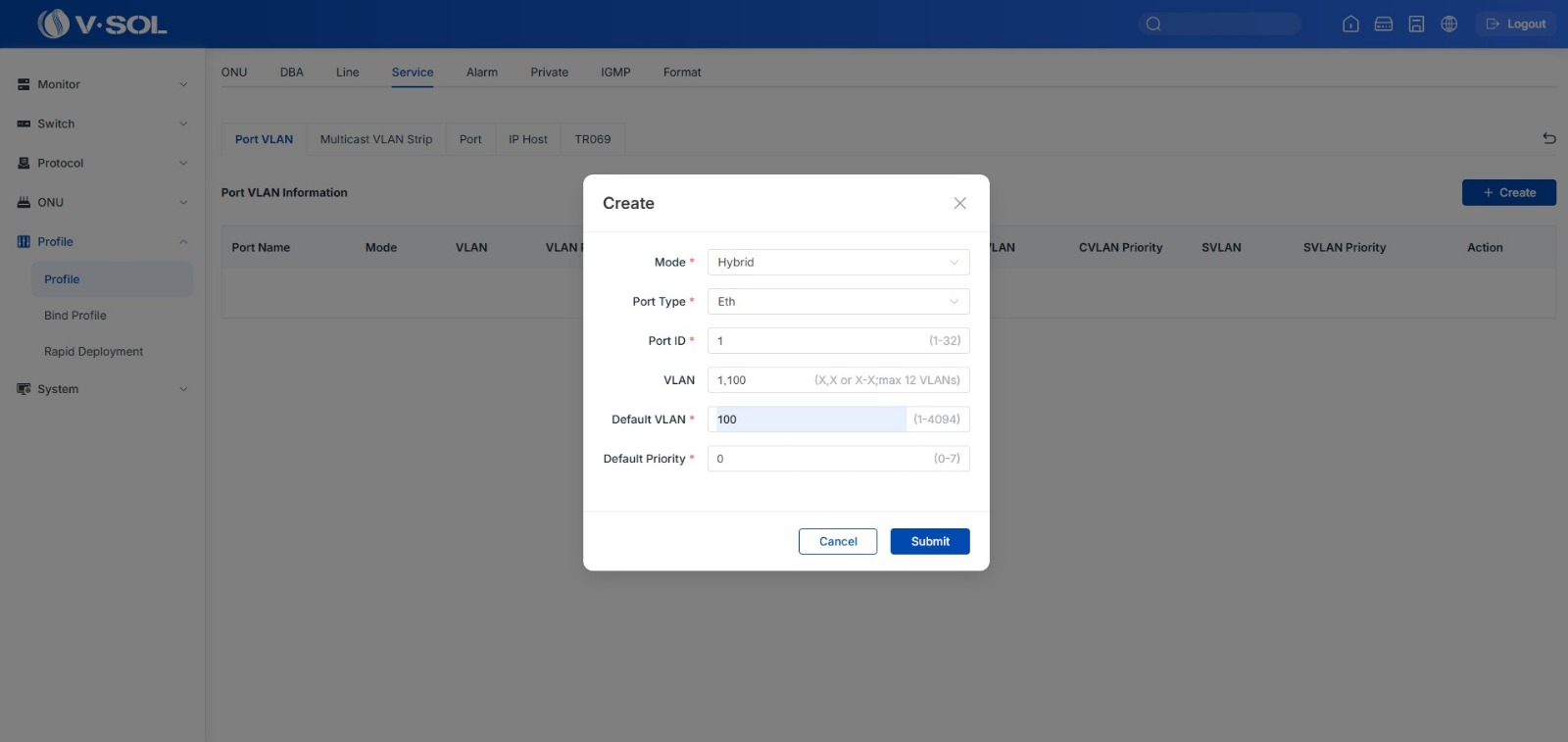Viewport: 1568px width, 742px height.
Task: Click the save configuration icon
Action: 1416,24
